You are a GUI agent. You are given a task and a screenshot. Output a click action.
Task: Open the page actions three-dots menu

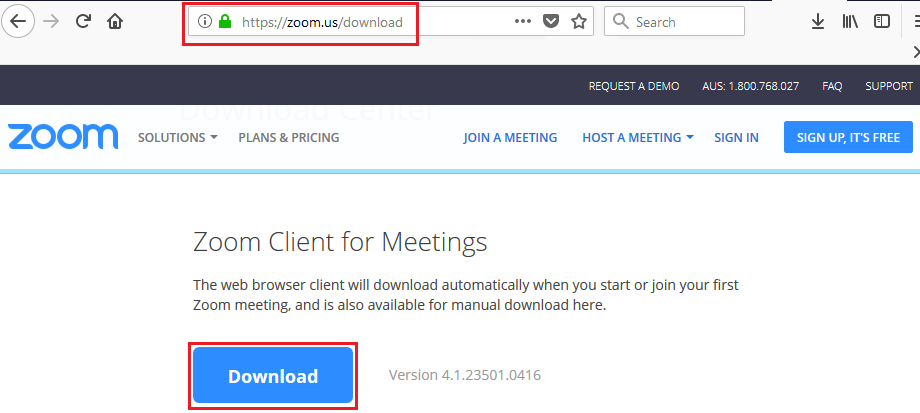[524, 21]
